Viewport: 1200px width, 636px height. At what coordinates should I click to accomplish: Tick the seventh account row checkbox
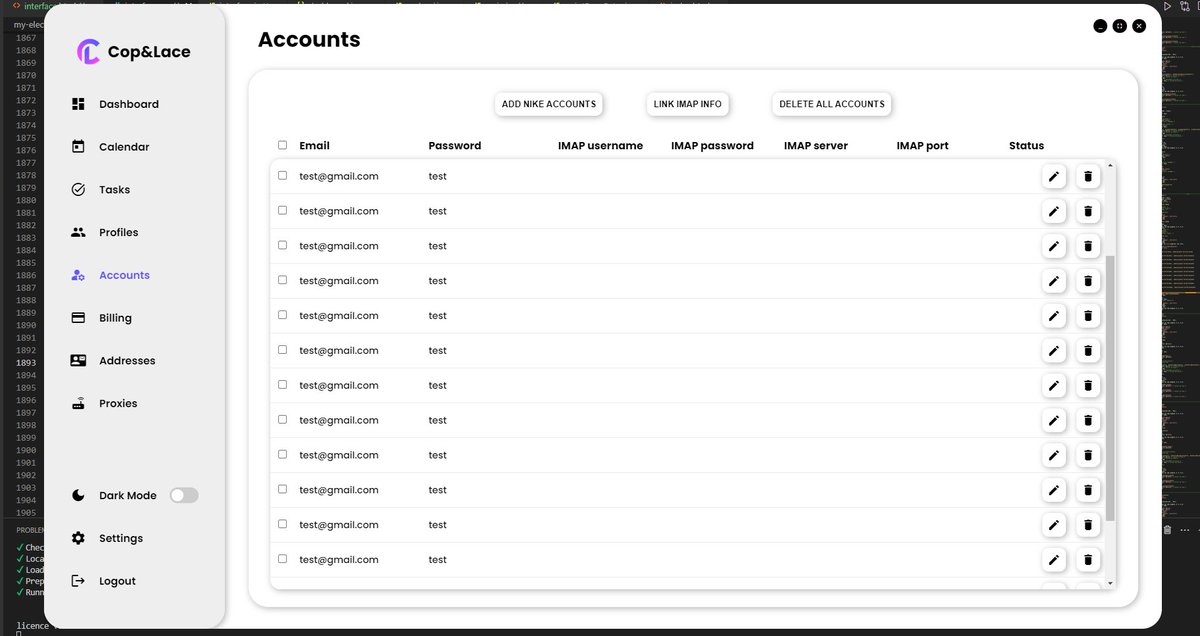point(282,384)
